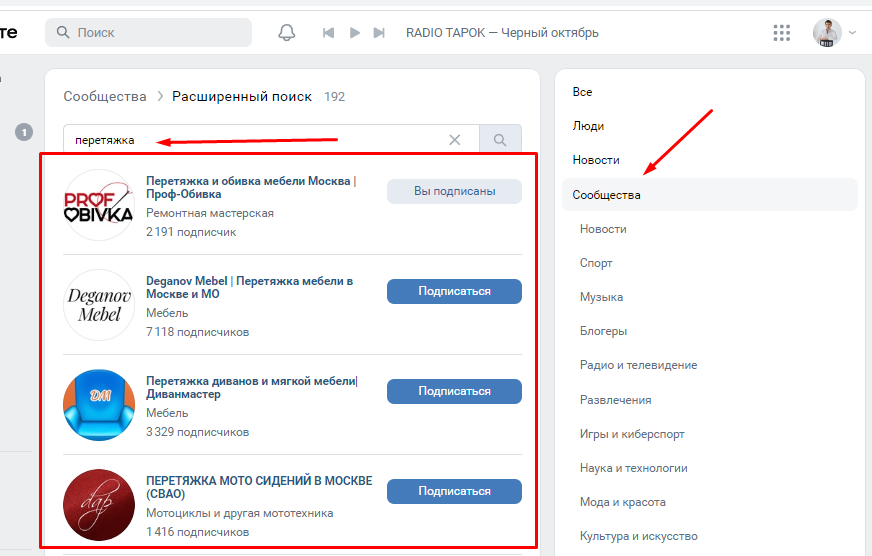Screen dimensions: 872x556
Task: Click the magnifier icon in top search
Action: point(63,32)
